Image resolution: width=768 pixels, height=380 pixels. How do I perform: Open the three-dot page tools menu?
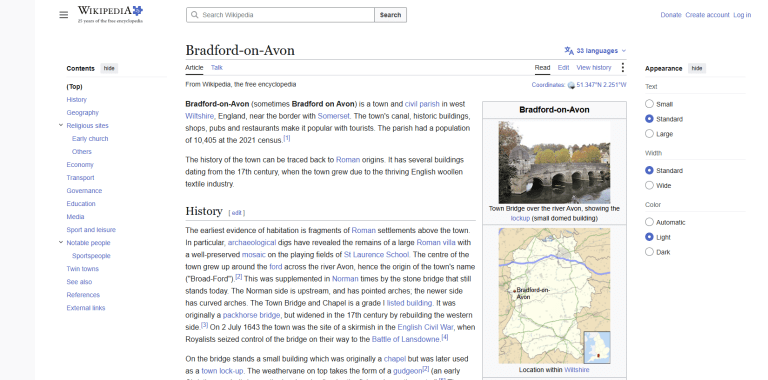click(x=623, y=68)
